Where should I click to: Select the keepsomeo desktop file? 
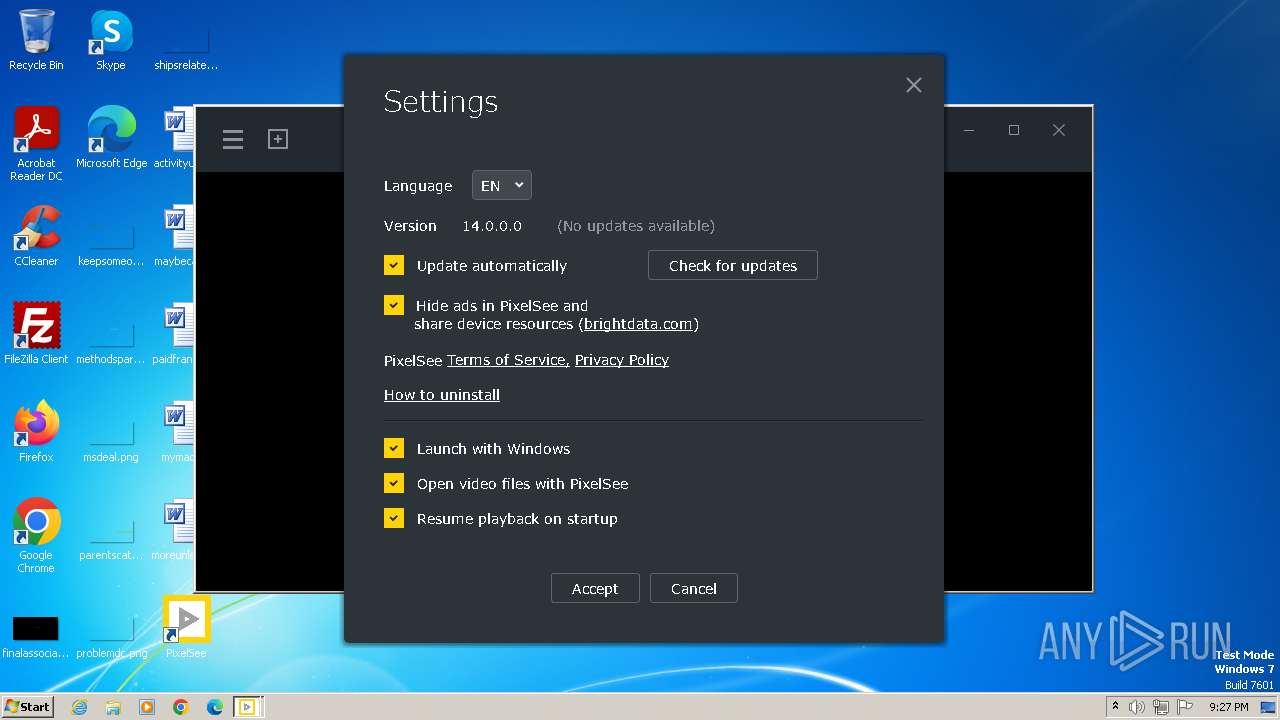111,243
